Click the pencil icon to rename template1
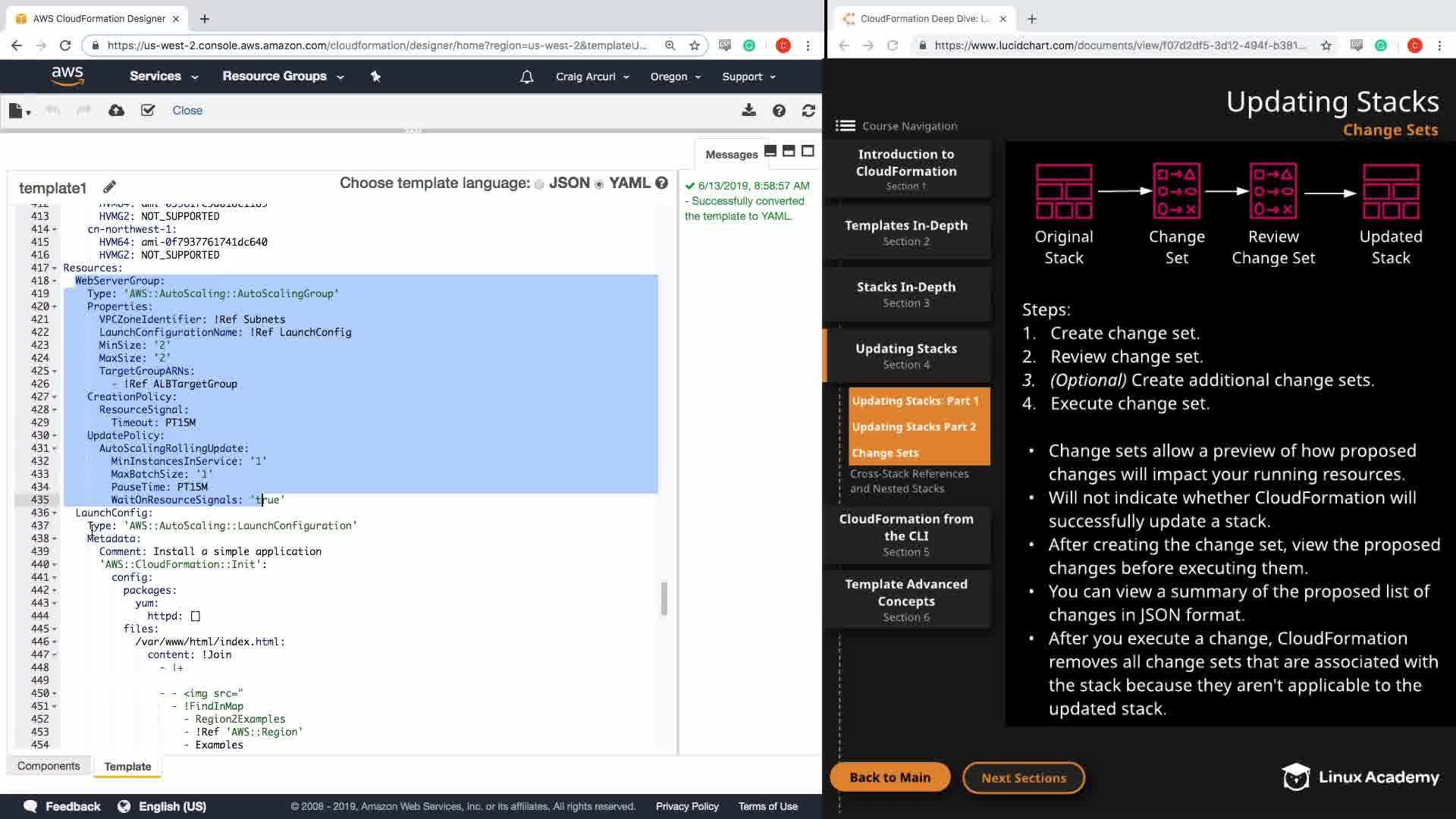This screenshot has width=1456, height=819. coord(109,187)
